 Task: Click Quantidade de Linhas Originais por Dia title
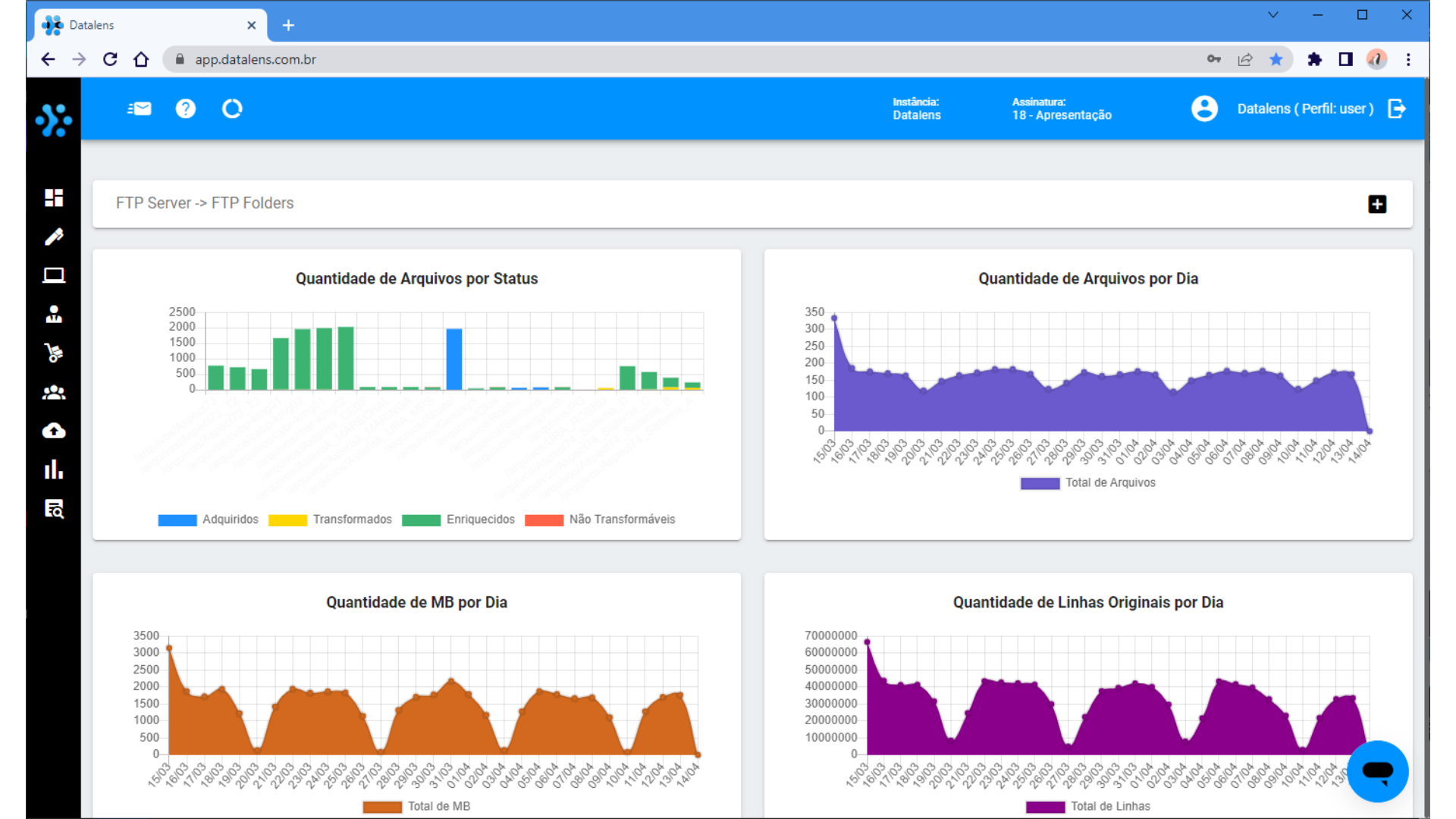pos(1088,603)
